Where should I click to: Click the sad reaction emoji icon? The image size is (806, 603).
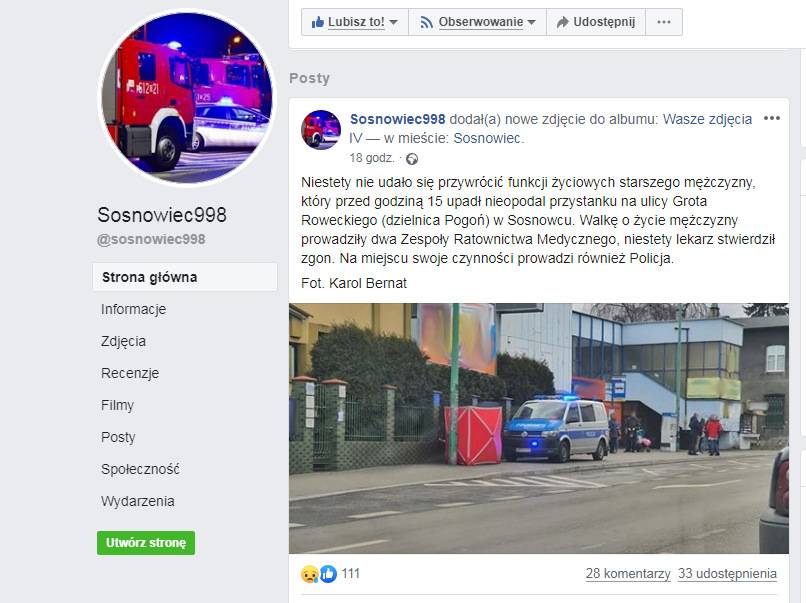pyautogui.click(x=310, y=574)
